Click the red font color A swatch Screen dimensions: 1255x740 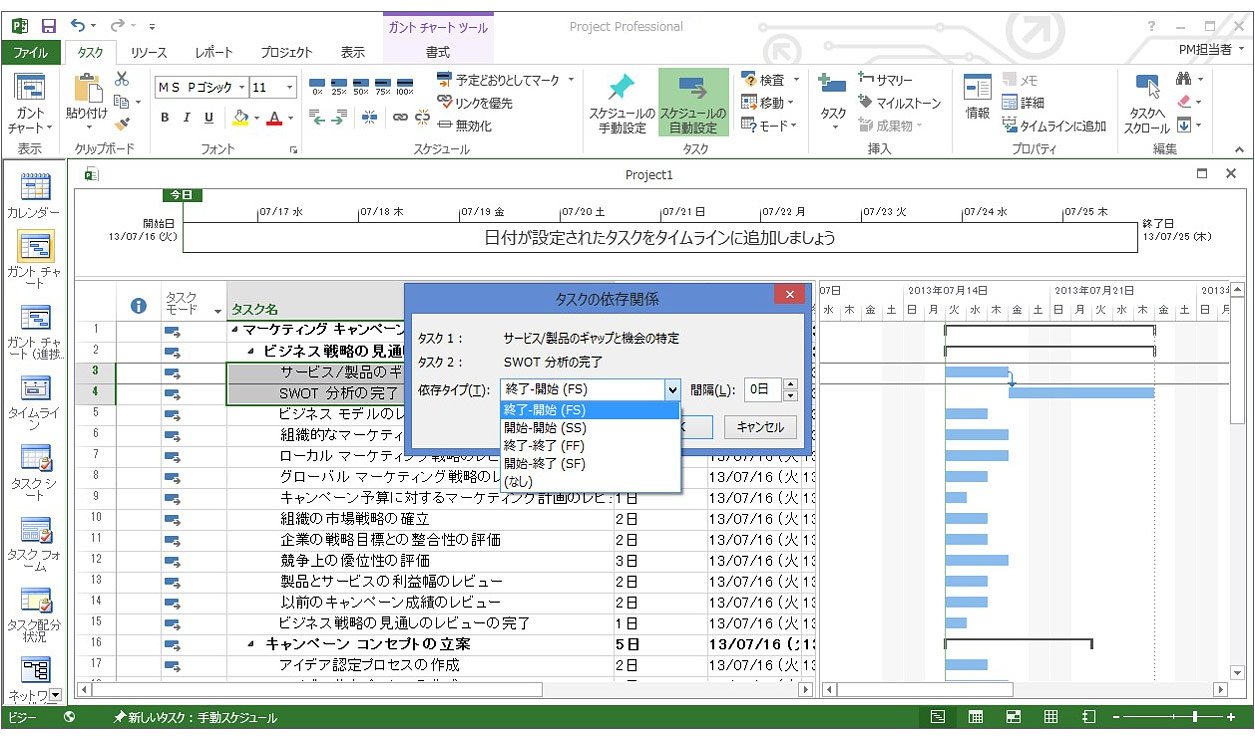click(x=274, y=117)
